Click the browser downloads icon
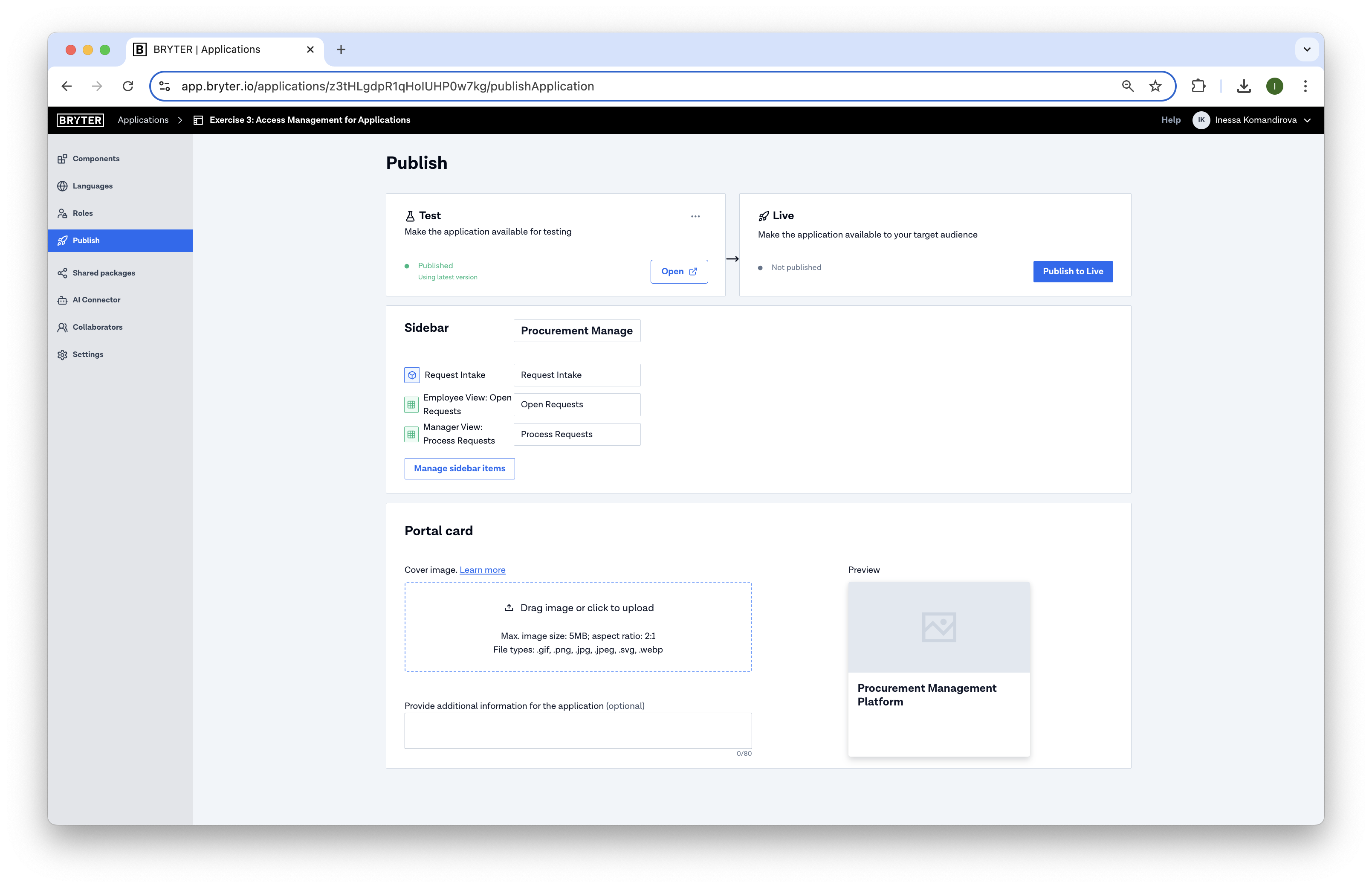 pos(1244,86)
